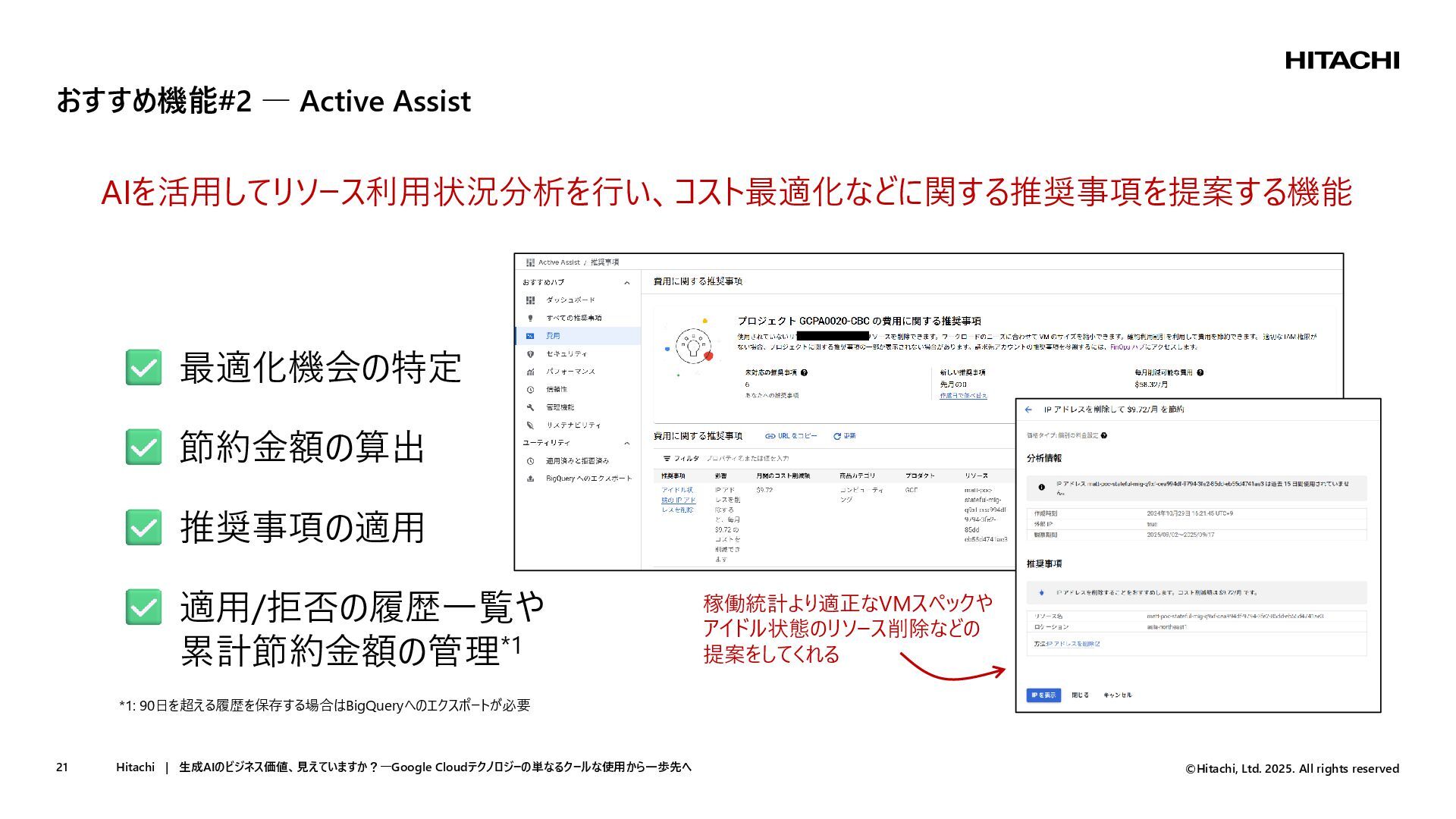Collapse the おすすめハブ section
Image resolution: width=1456 pixels, height=819 pixels.
626,283
